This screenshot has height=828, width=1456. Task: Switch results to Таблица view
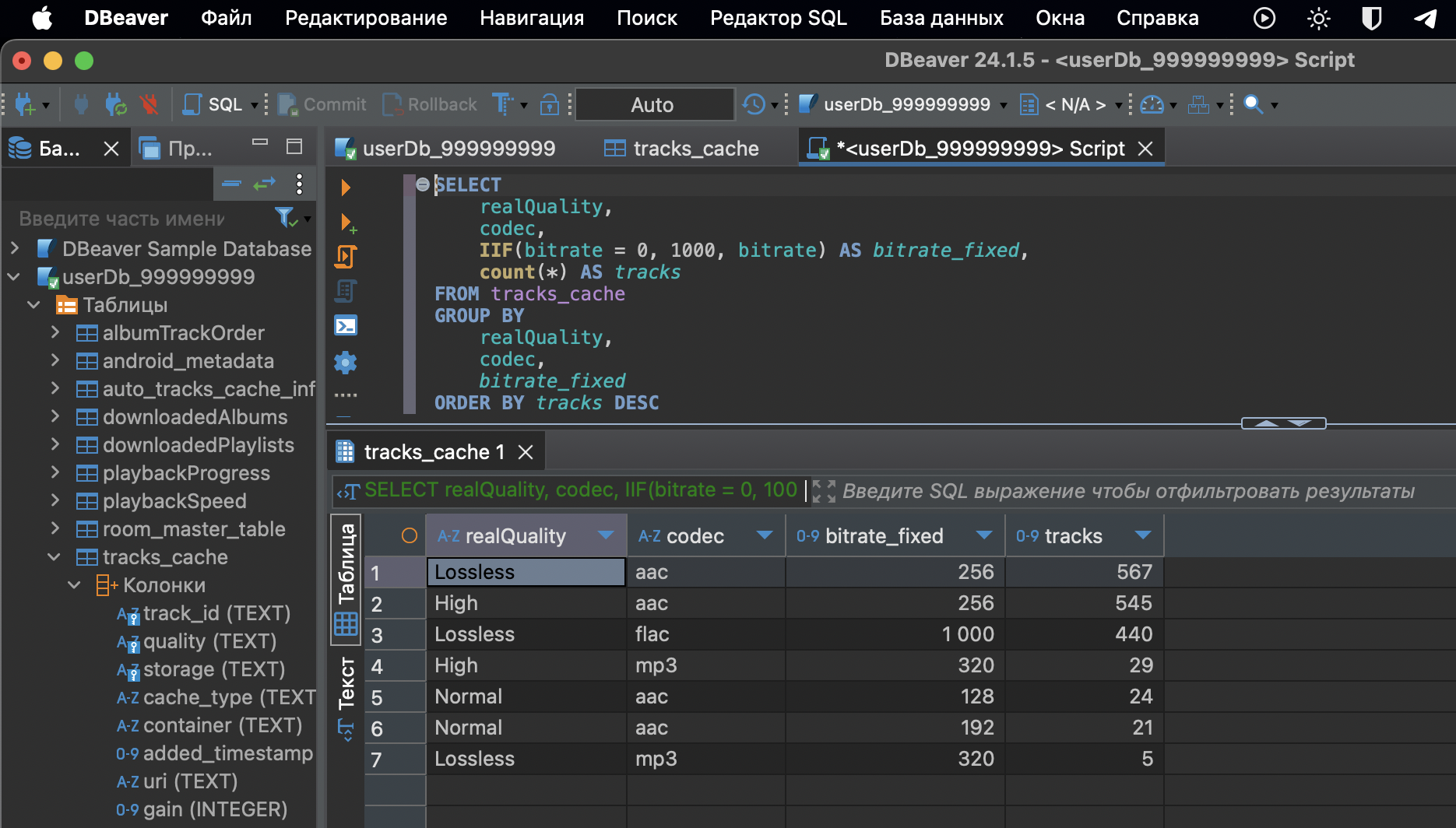coord(346,580)
